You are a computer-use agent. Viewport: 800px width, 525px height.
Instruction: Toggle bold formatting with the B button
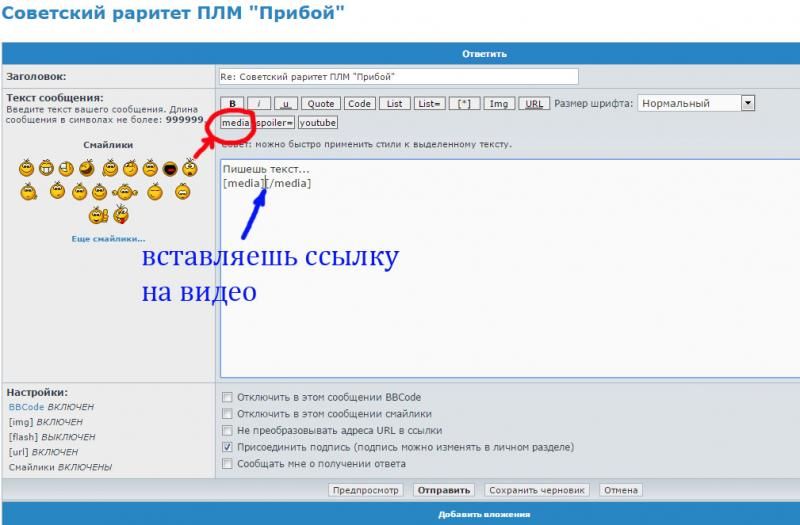click(x=232, y=104)
